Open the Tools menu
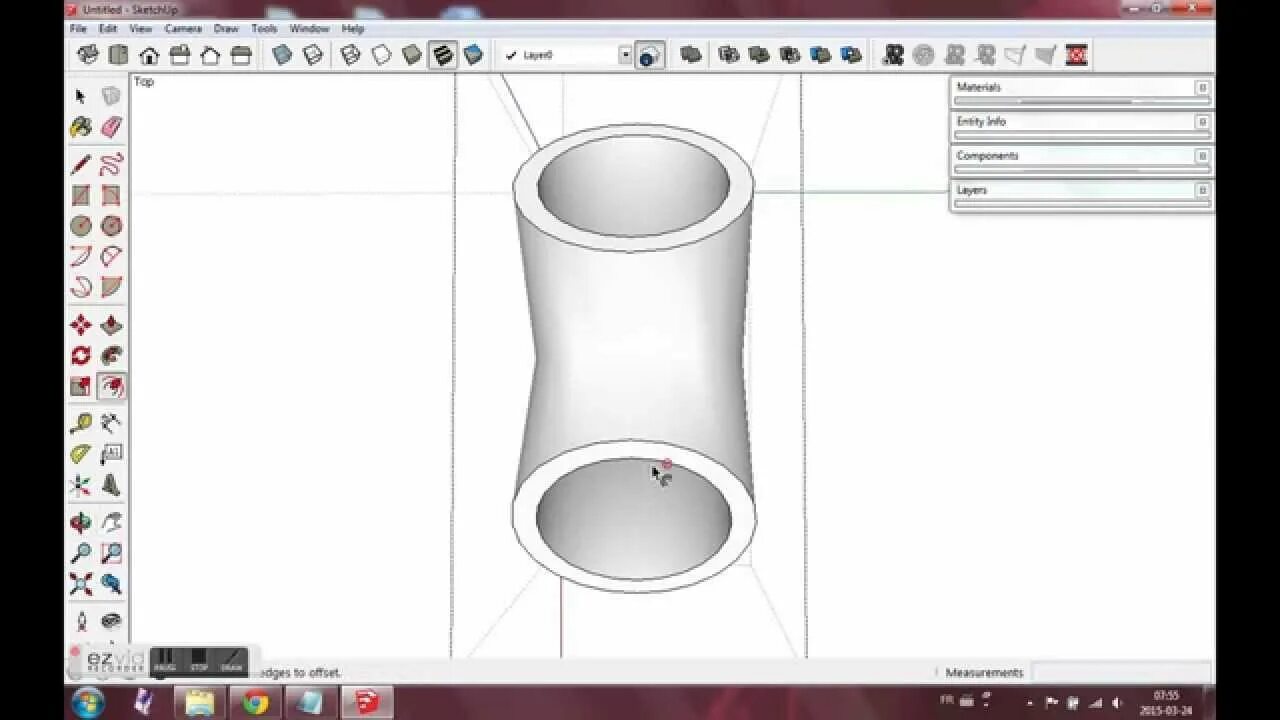This screenshot has width=1280, height=720. coord(264,29)
